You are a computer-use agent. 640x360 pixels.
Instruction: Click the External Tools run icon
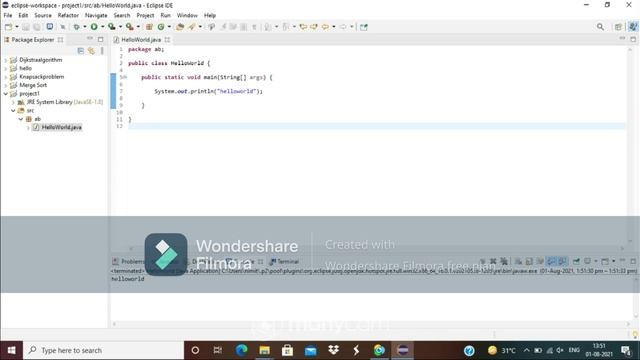click(x=129, y=27)
